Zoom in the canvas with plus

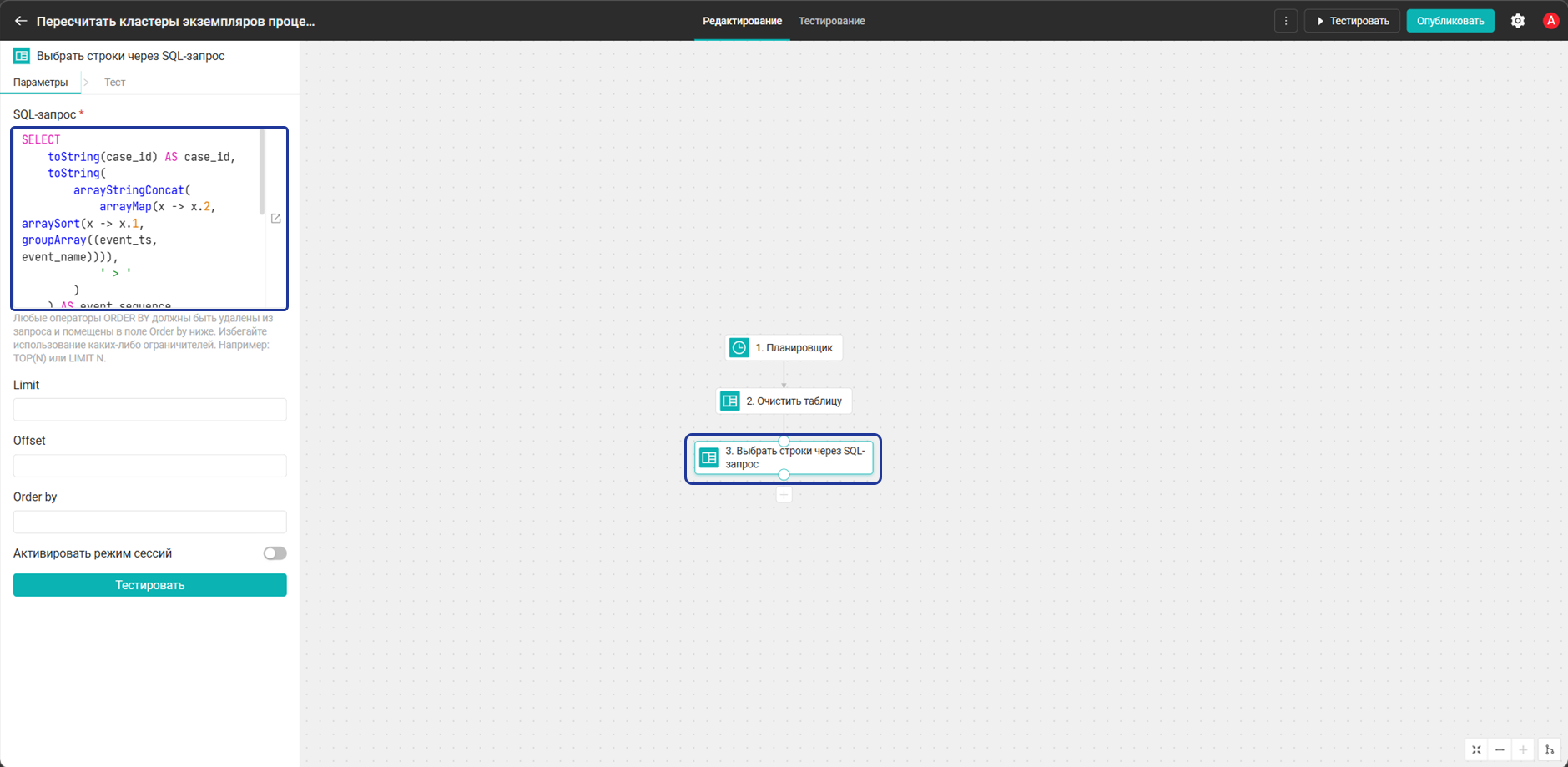tap(1523, 749)
